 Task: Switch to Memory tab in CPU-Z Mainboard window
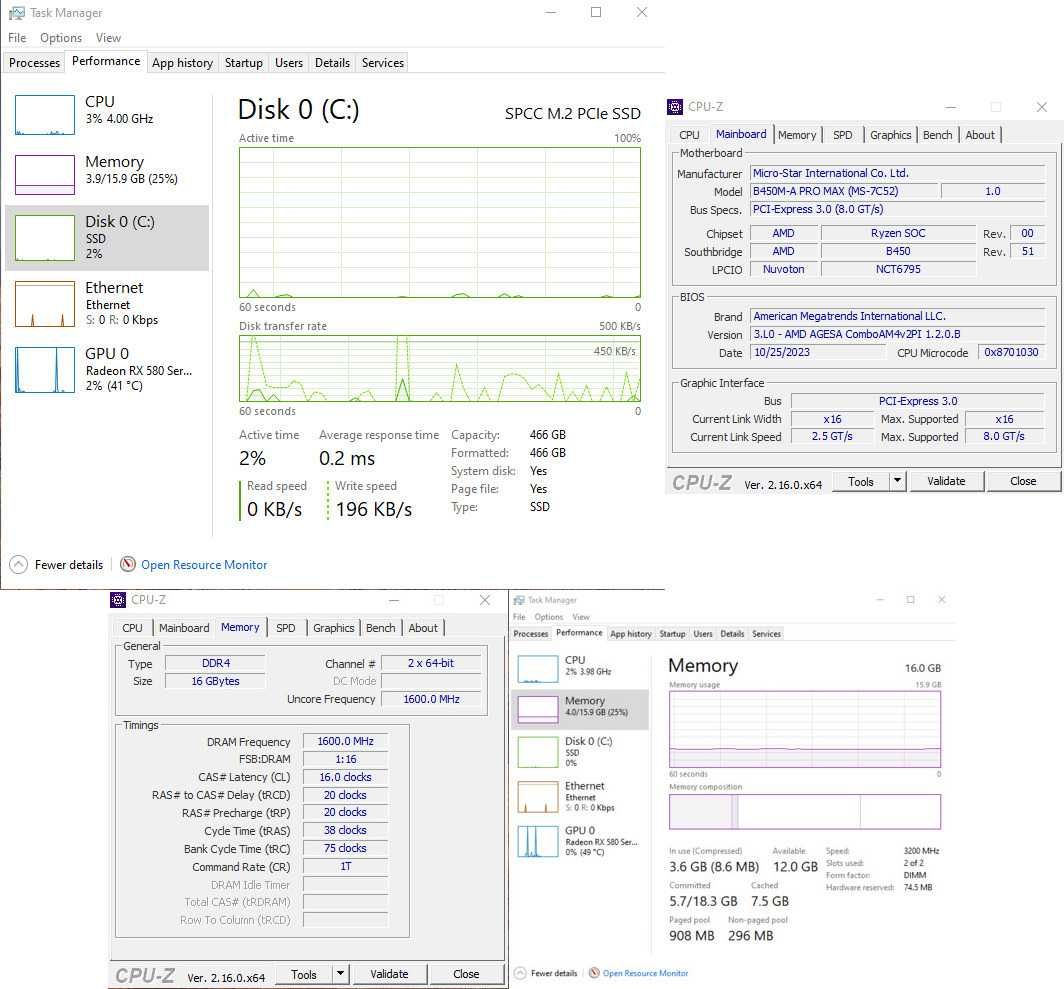click(x=797, y=135)
